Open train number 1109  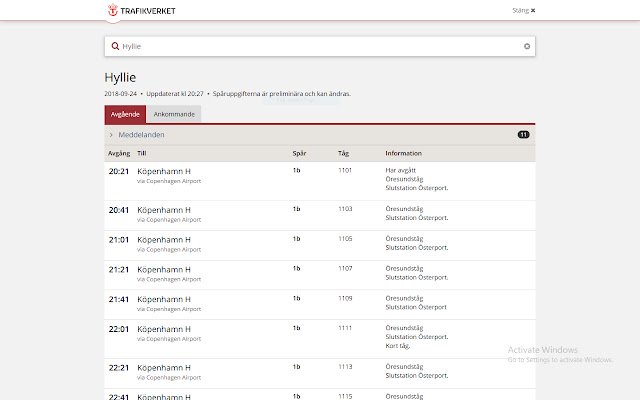tap(345, 298)
